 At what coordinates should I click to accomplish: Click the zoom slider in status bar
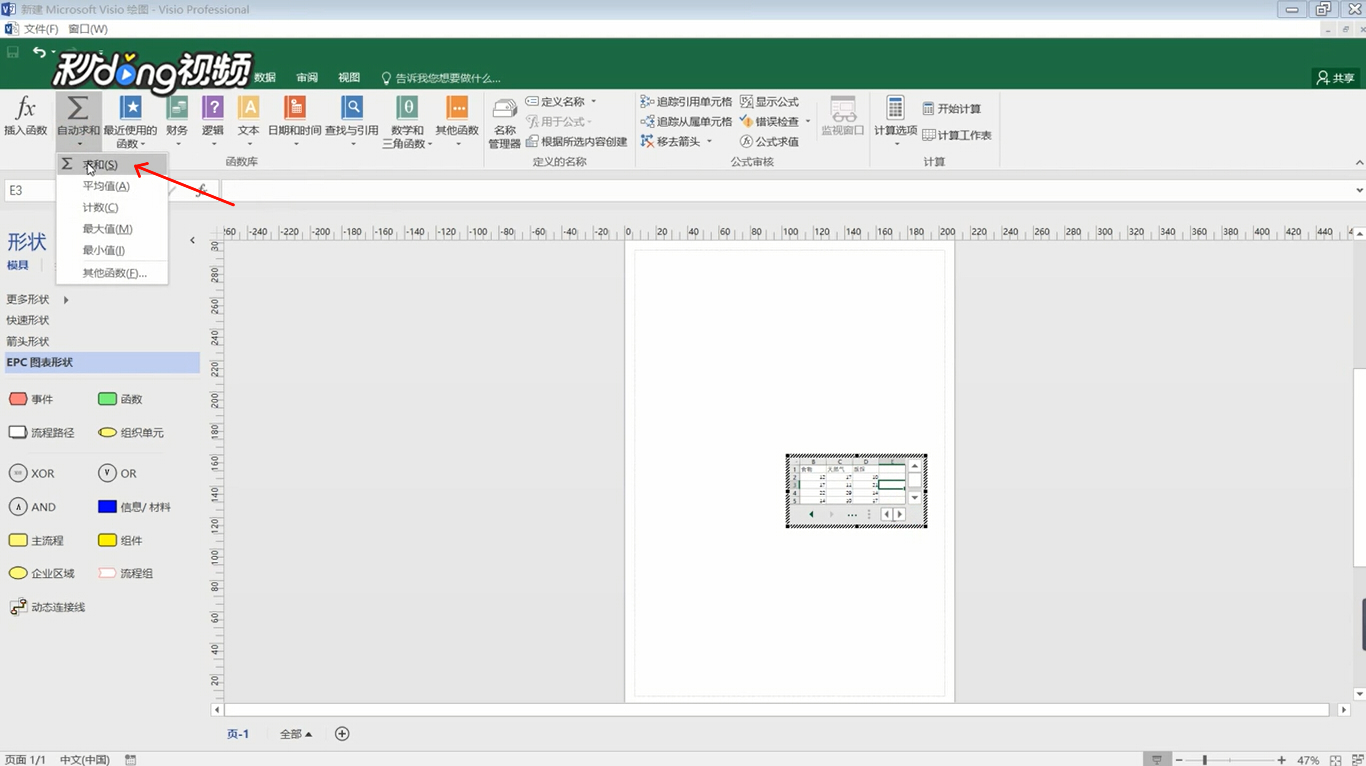click(x=1230, y=760)
